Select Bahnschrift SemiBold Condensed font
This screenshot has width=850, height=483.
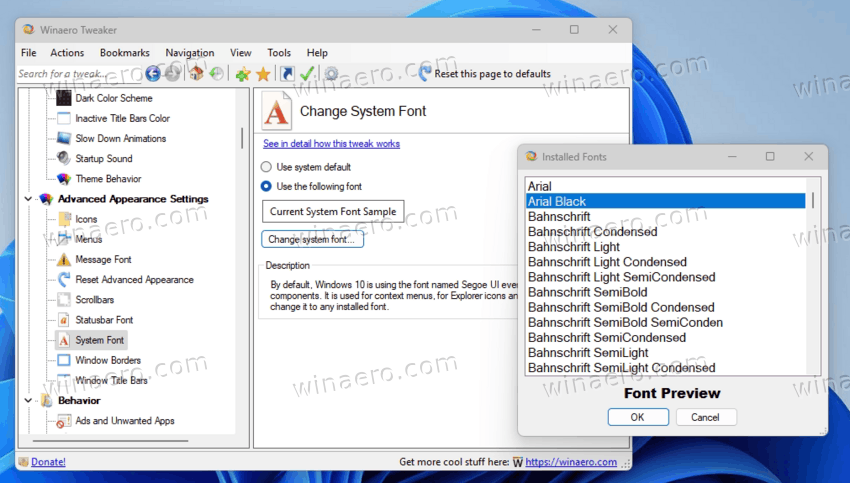[x=666, y=307]
